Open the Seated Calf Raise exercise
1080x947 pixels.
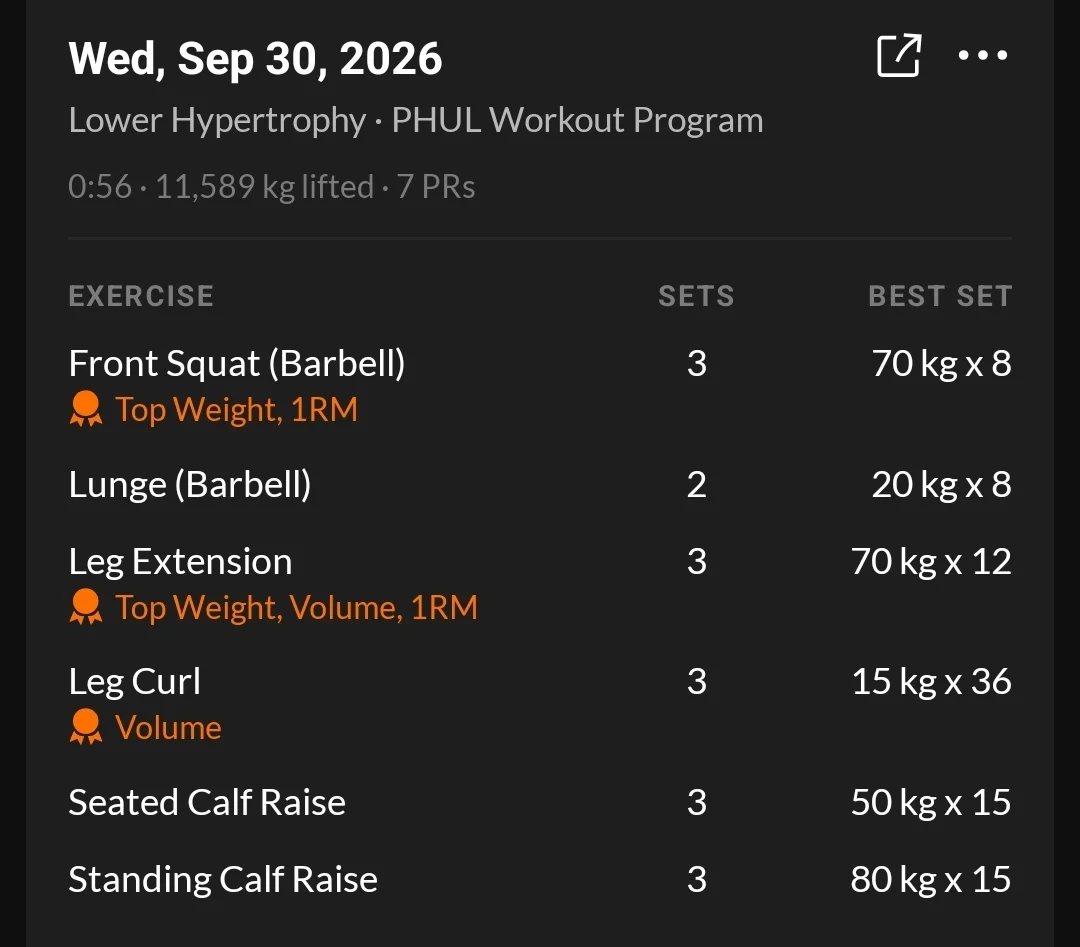coord(540,802)
